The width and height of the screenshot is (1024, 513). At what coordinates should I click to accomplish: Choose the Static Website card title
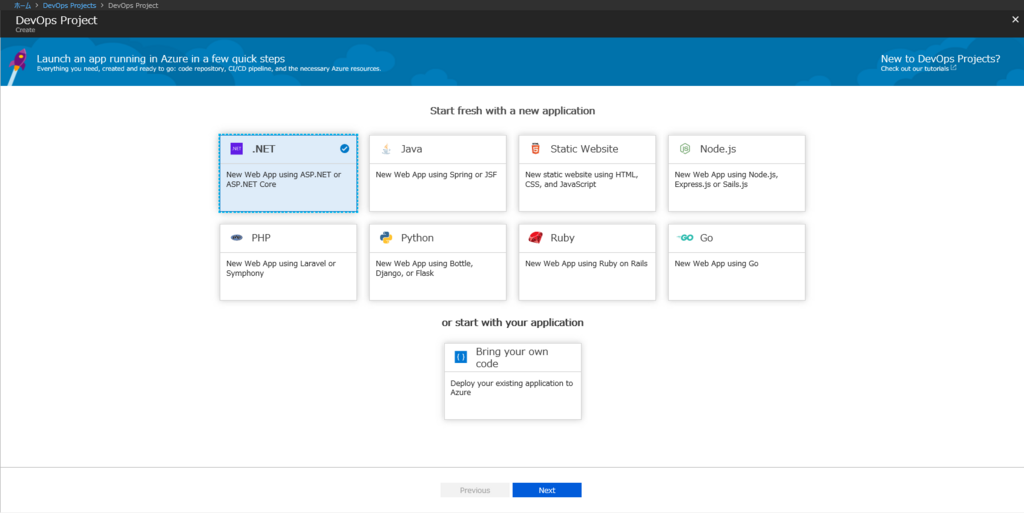point(584,149)
